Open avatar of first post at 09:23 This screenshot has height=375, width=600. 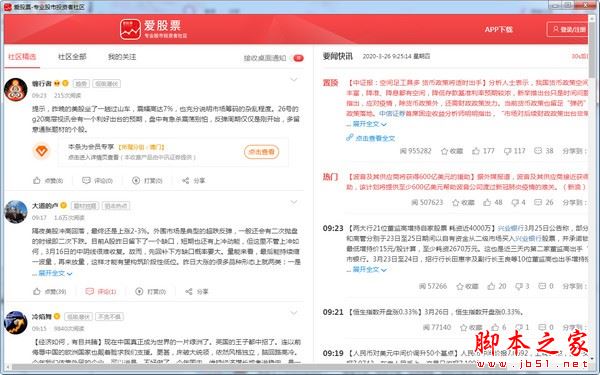coord(16,90)
